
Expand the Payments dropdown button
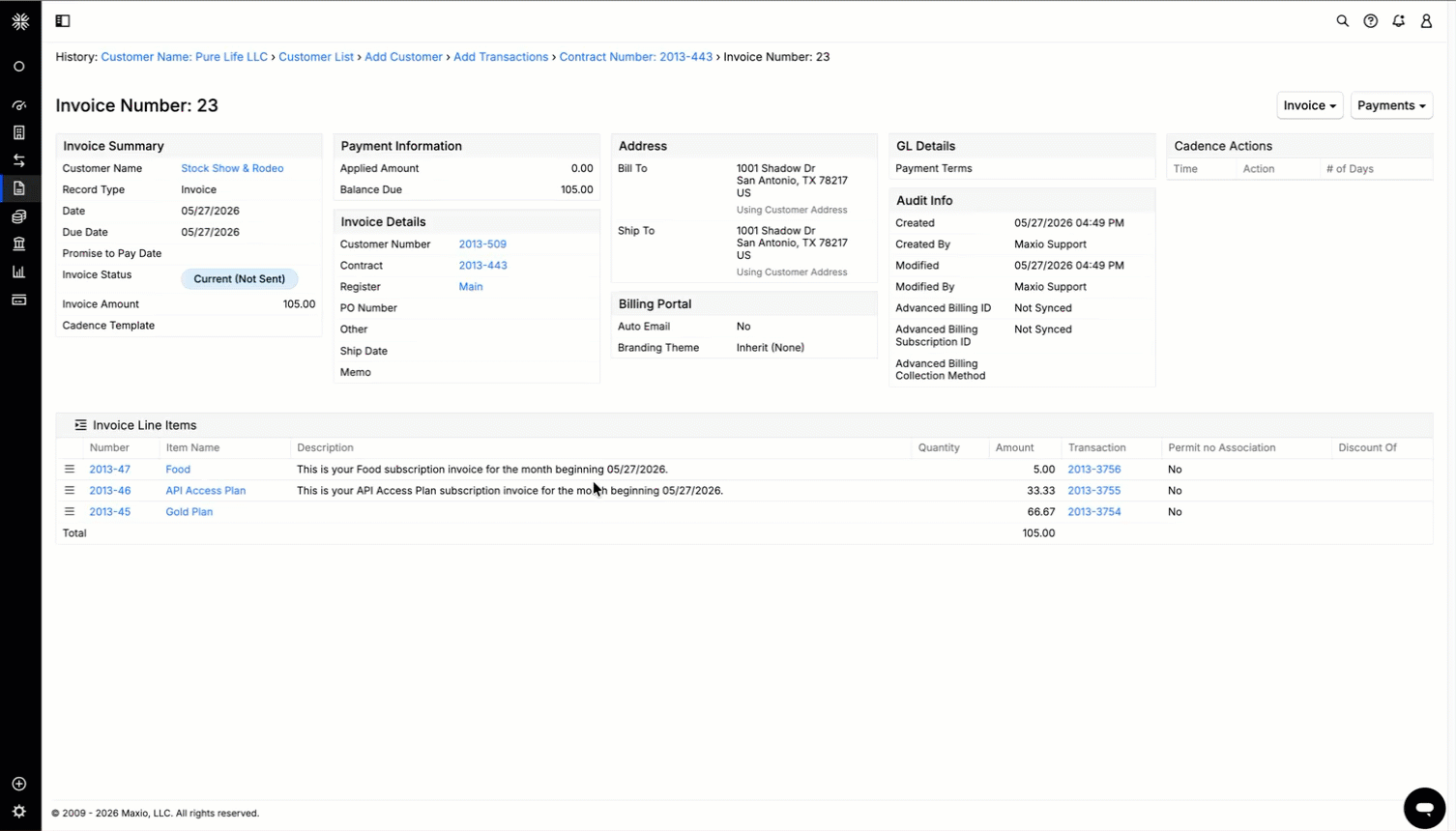[x=1391, y=105]
